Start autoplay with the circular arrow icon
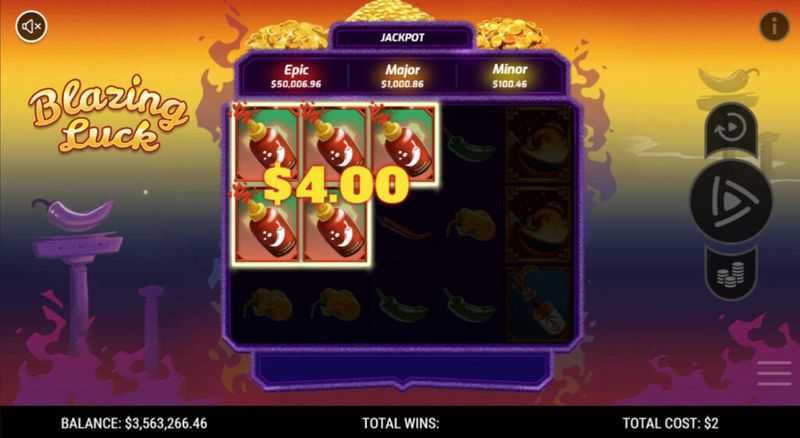This screenshot has height=438, width=800. click(x=731, y=129)
